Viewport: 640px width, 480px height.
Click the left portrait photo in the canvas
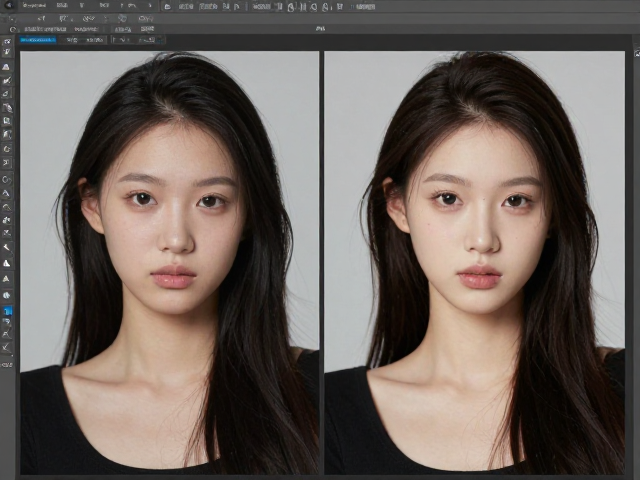coord(169,262)
